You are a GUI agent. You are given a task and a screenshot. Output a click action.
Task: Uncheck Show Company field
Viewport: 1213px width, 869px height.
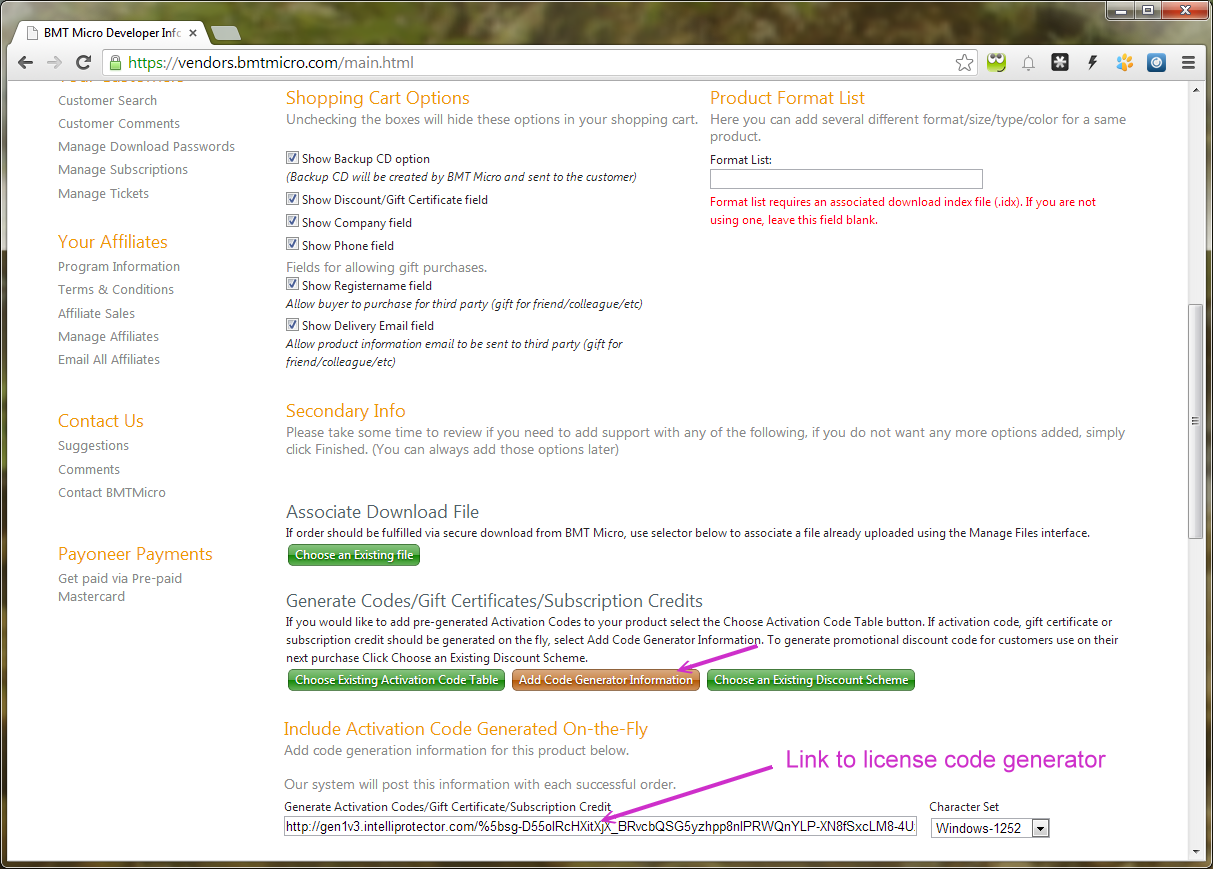point(293,222)
